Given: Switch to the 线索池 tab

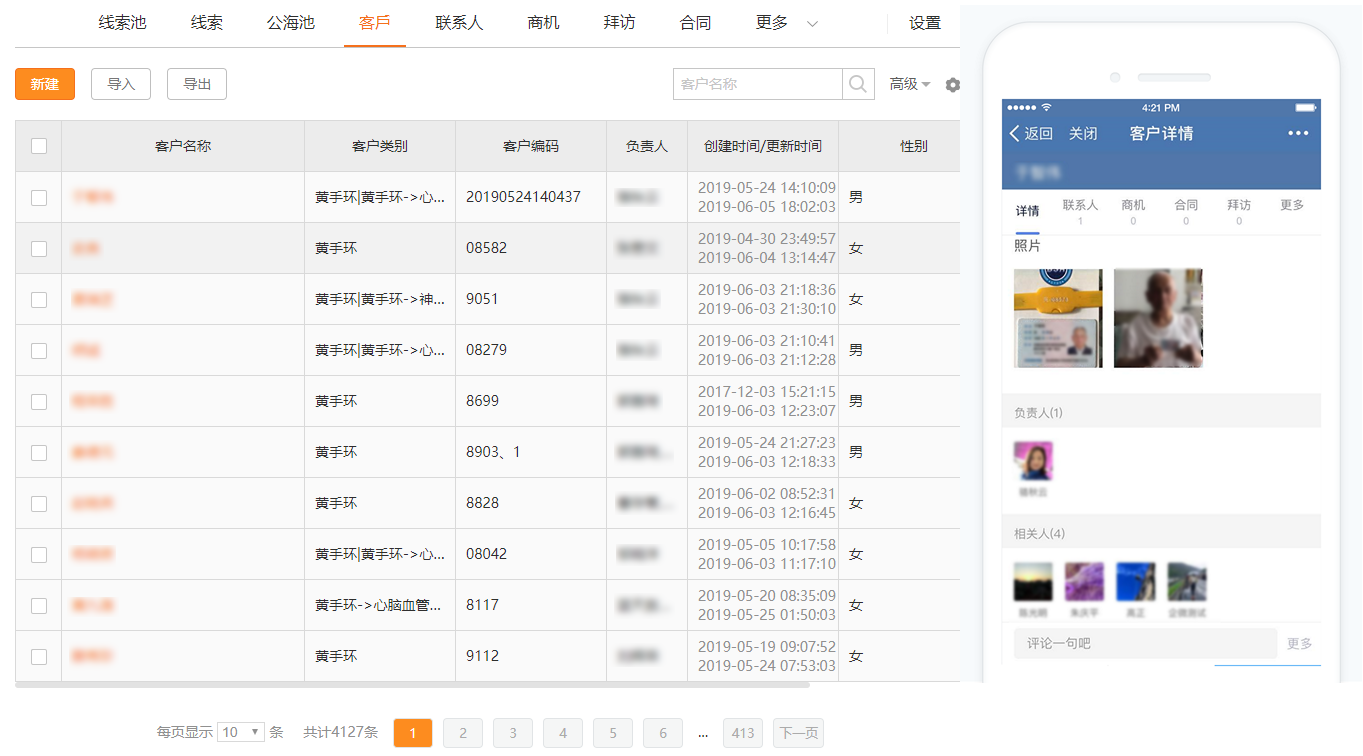Looking at the screenshot, I should point(123,23).
